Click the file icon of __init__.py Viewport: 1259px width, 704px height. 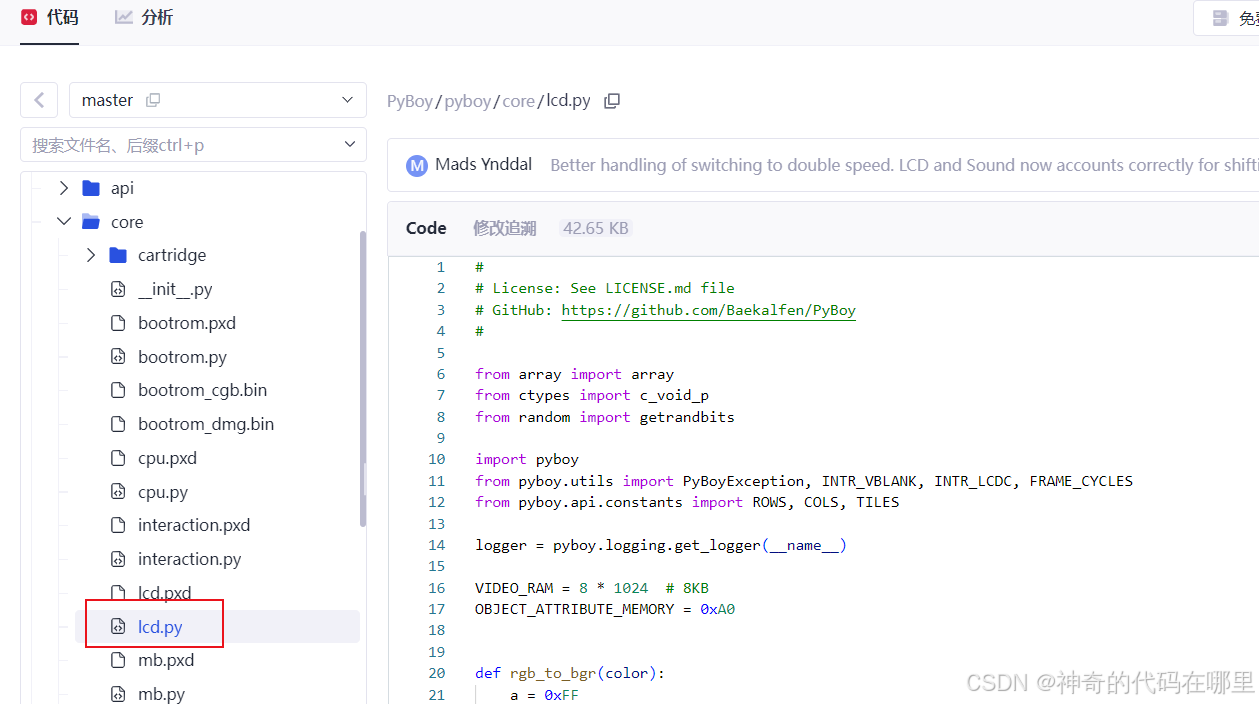(118, 289)
